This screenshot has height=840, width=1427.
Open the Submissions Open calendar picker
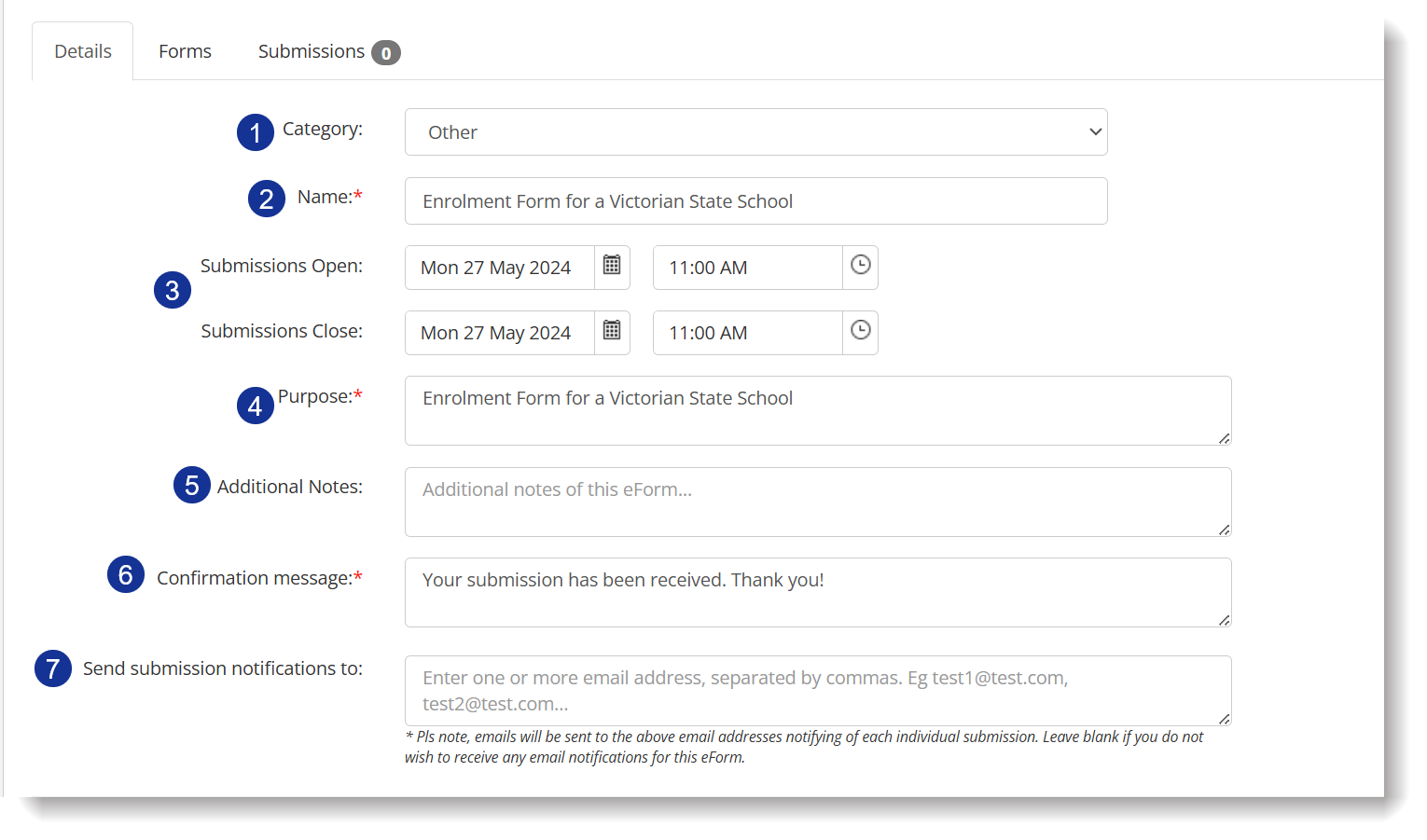[612, 267]
